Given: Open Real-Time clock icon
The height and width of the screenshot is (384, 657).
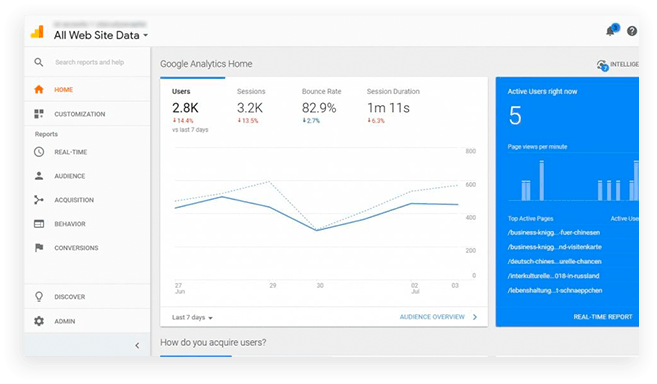Looking at the screenshot, I should (x=39, y=152).
